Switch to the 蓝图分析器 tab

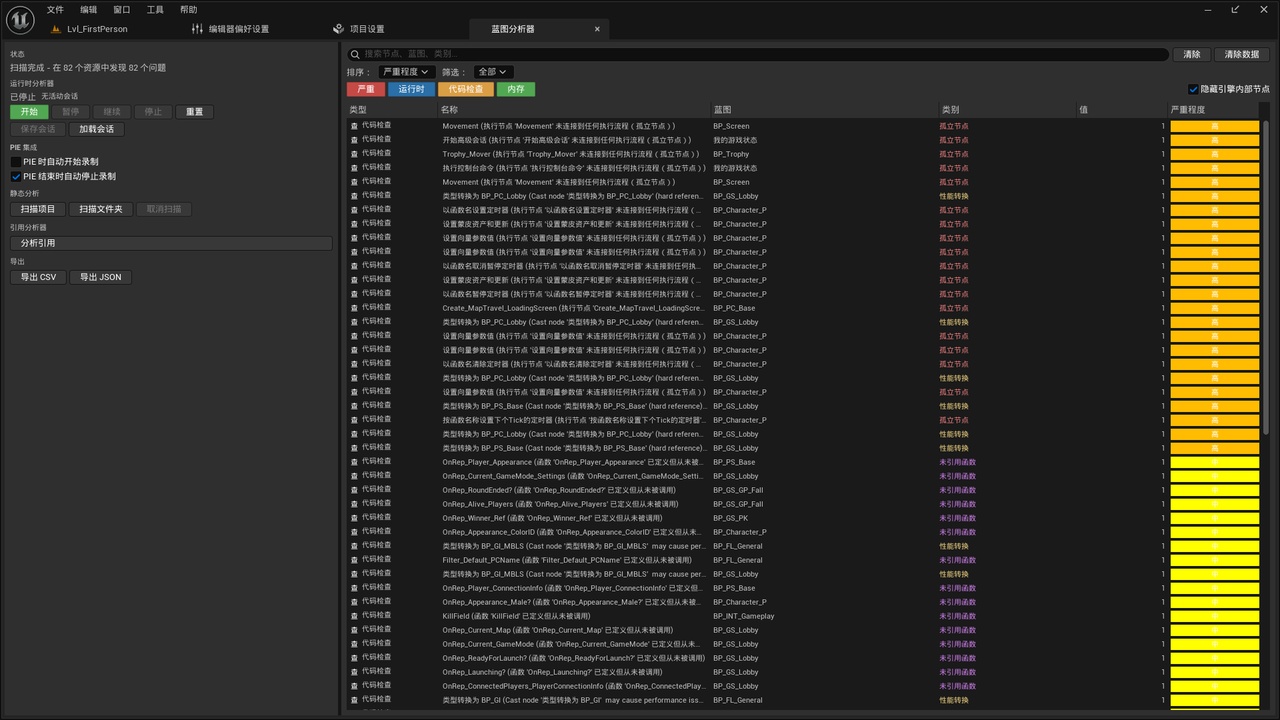[x=513, y=29]
